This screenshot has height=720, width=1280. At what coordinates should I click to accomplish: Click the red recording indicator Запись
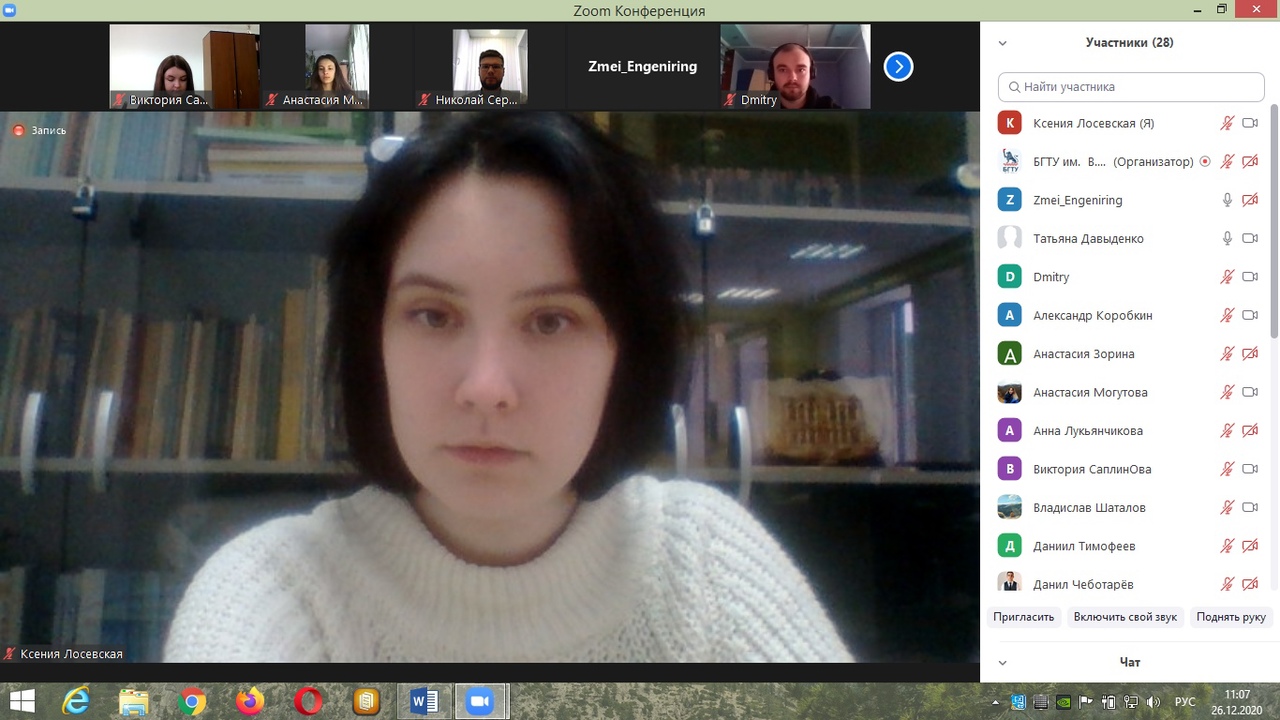click(39, 130)
